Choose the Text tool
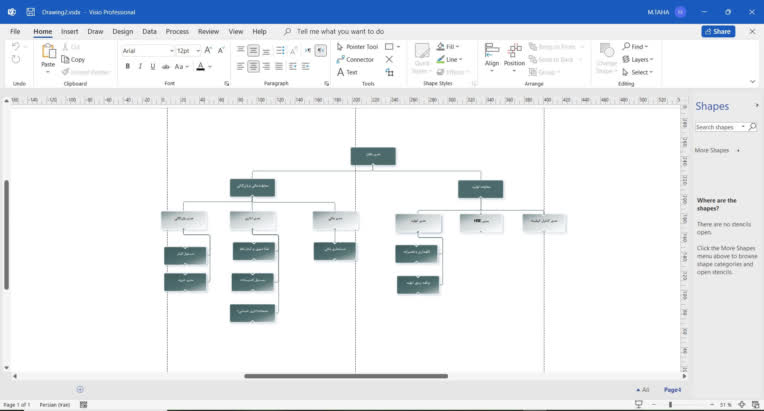 [x=347, y=72]
